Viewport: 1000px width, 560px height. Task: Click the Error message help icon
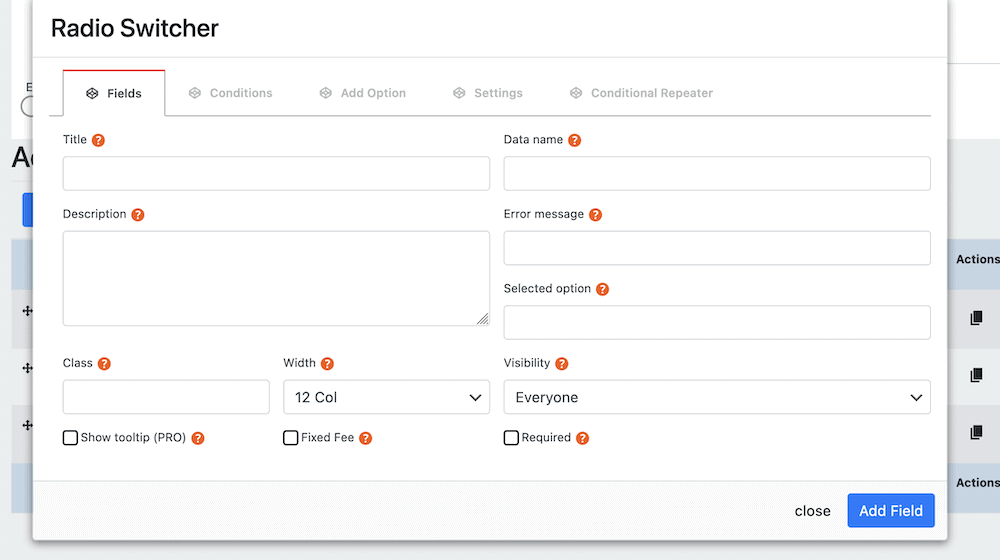(595, 215)
